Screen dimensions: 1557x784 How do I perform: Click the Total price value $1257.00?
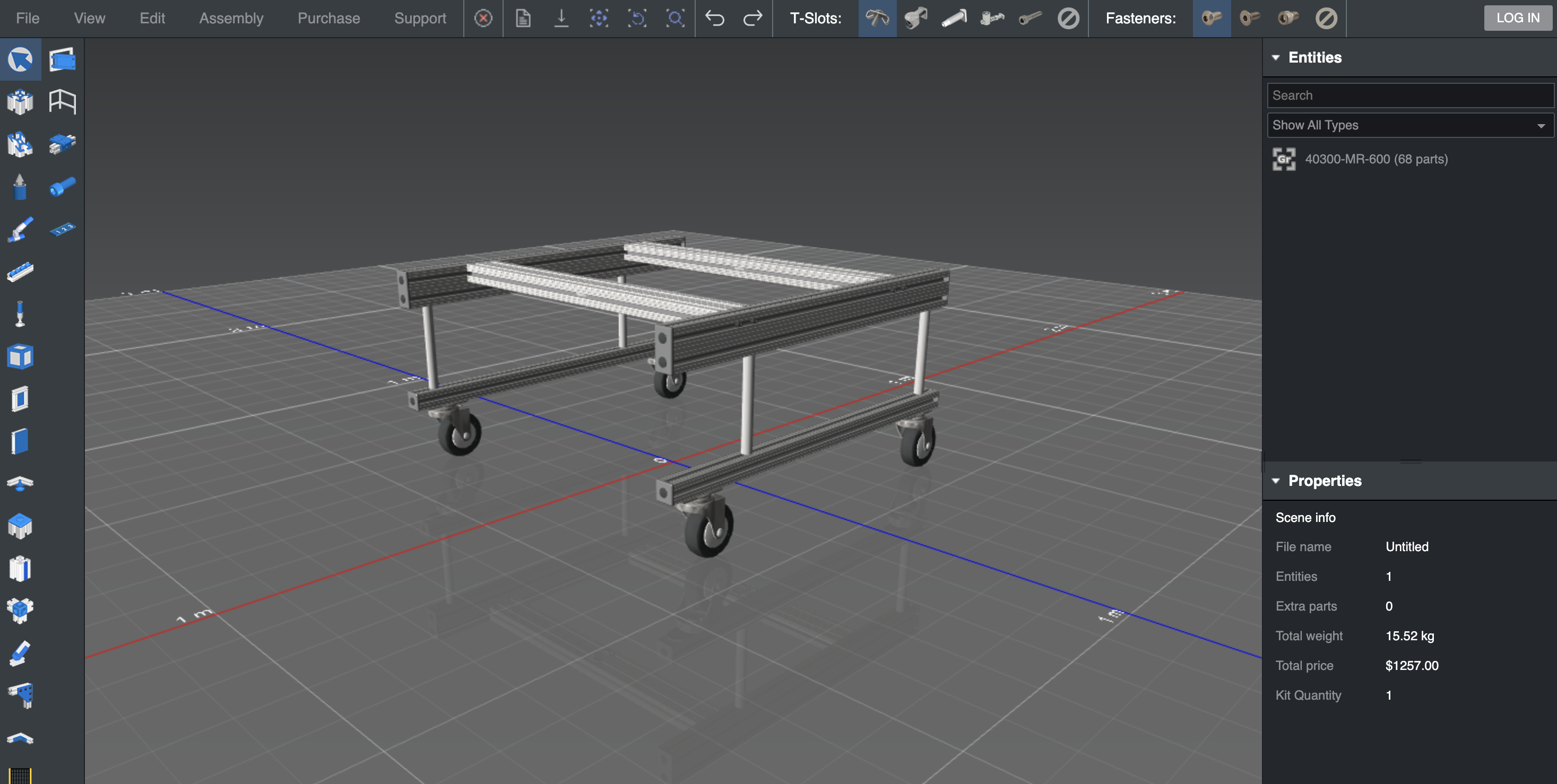(x=1412, y=666)
